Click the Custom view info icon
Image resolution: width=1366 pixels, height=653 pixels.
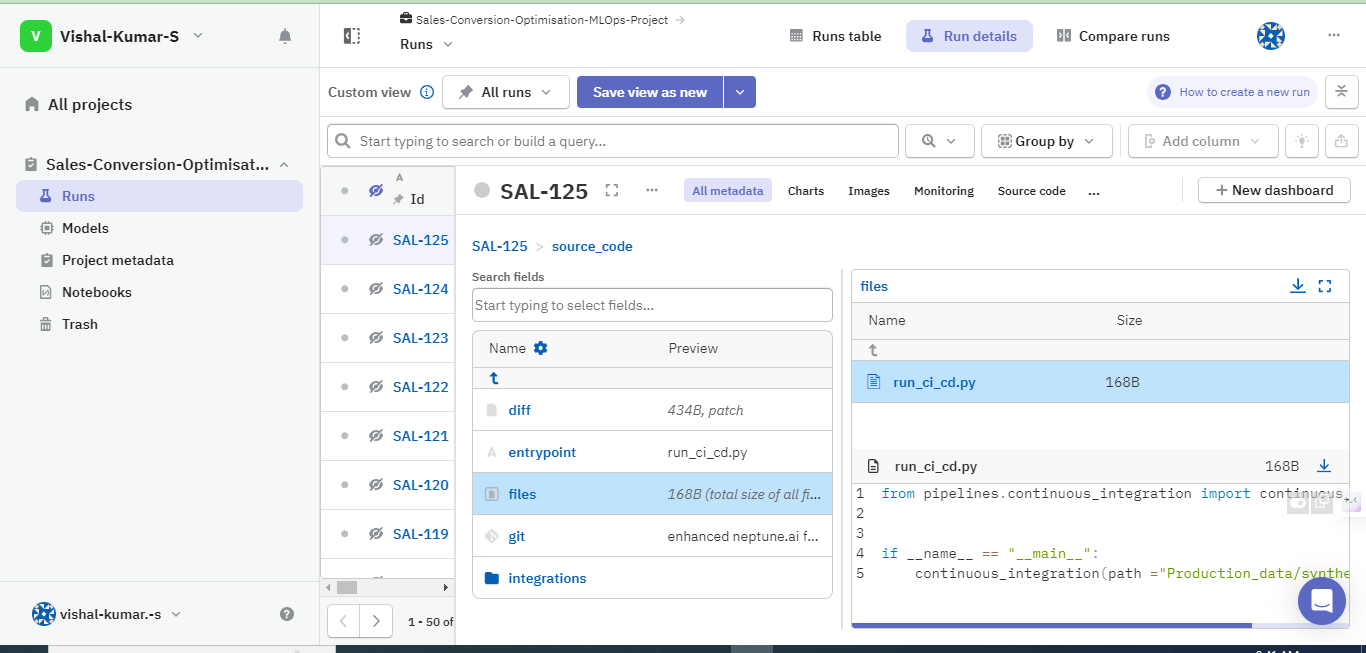pyautogui.click(x=427, y=92)
